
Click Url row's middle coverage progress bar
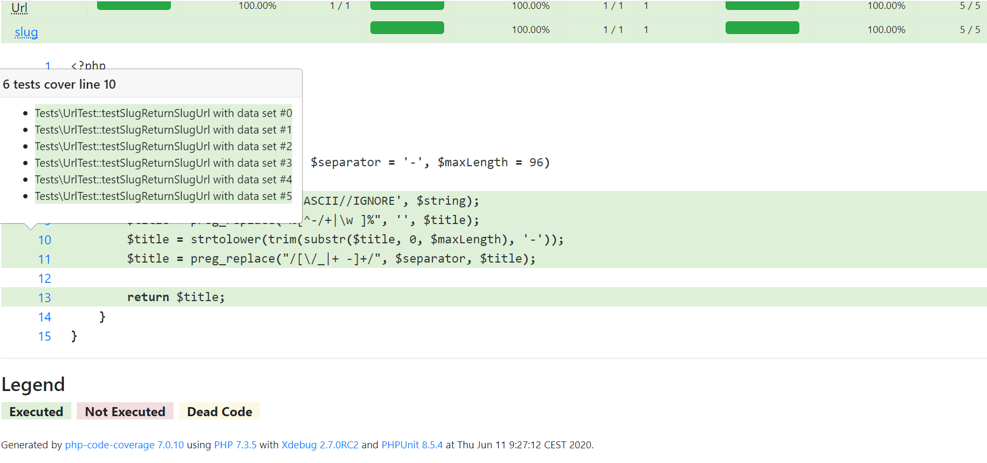407,5
